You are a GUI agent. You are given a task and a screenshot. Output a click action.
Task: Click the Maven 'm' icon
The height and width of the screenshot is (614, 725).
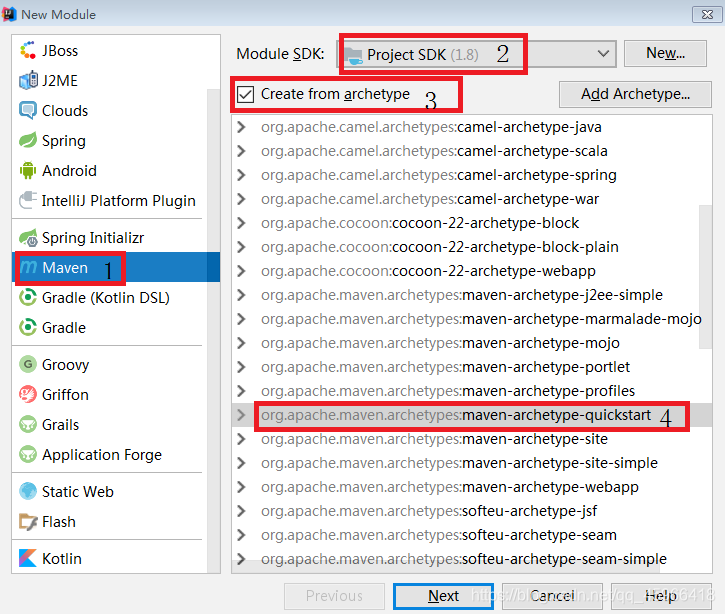click(29, 267)
